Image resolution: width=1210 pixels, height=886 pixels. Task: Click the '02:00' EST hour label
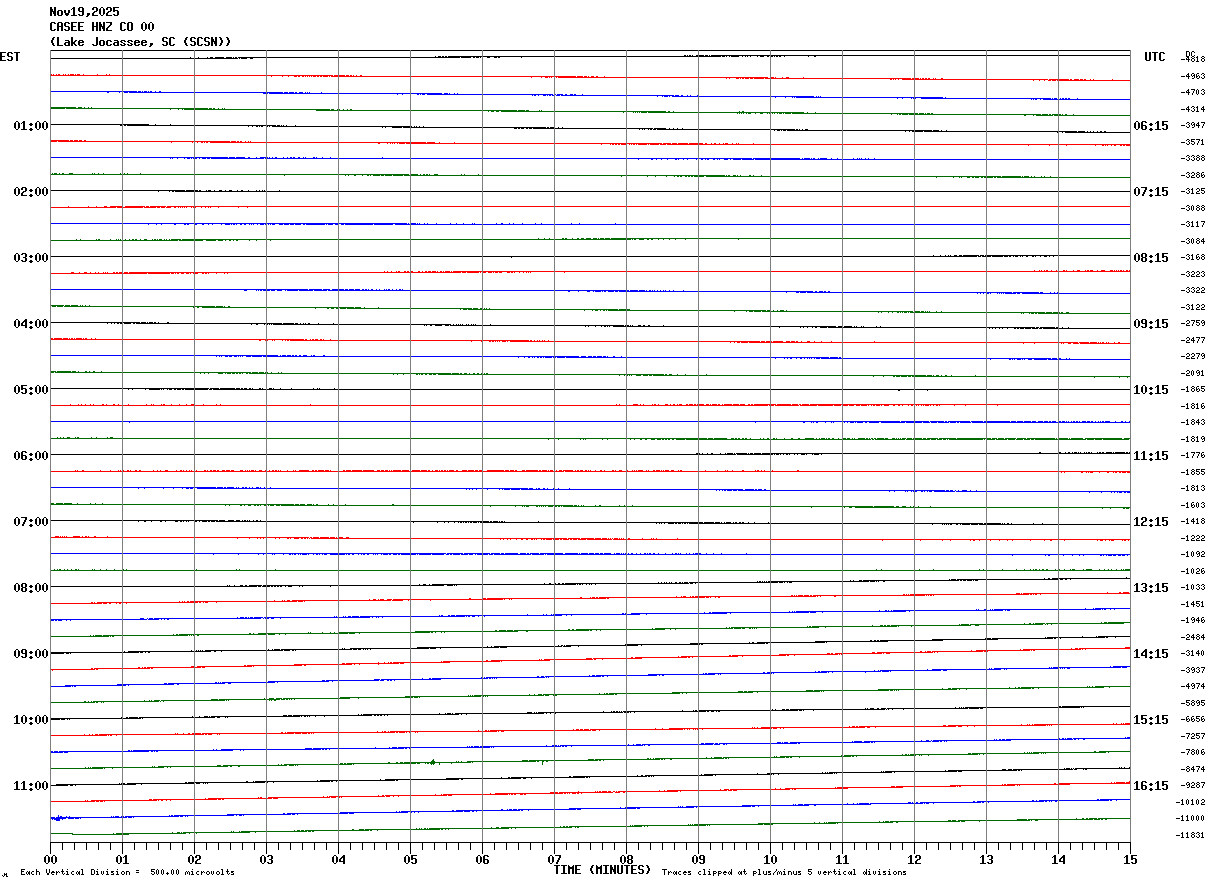[x=31, y=192]
